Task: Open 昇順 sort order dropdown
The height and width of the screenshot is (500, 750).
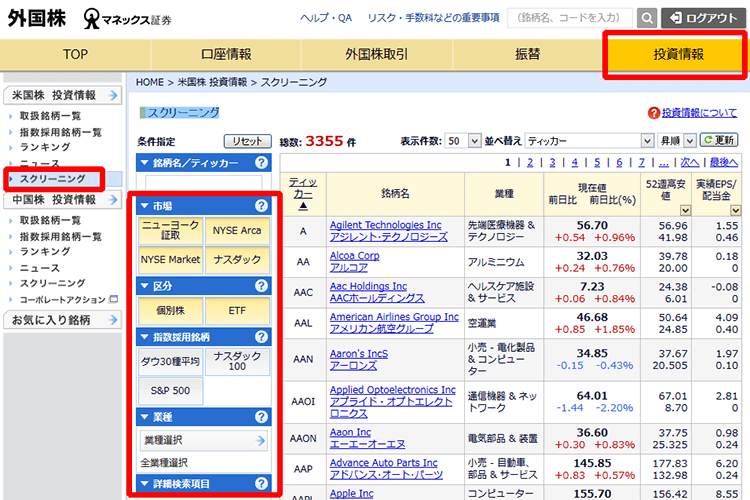Action: pos(676,141)
